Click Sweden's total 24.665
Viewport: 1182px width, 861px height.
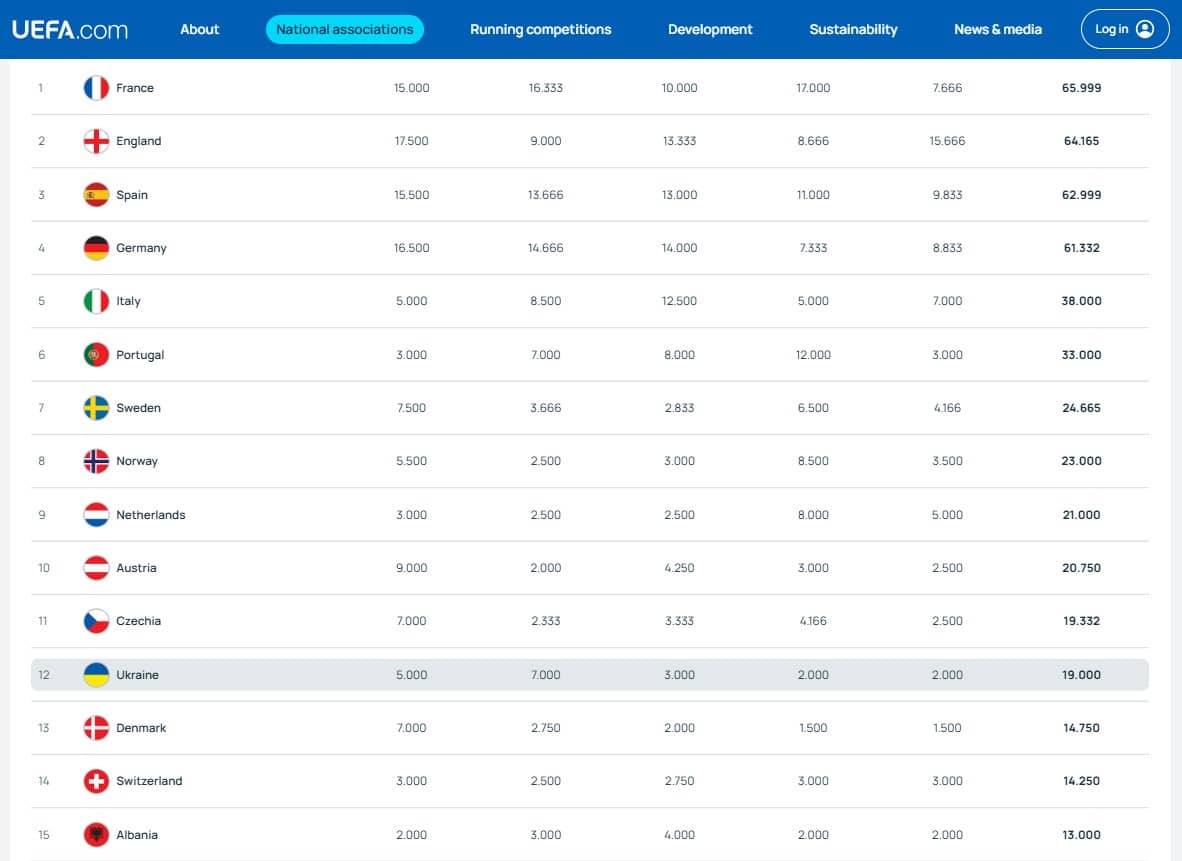click(1081, 408)
